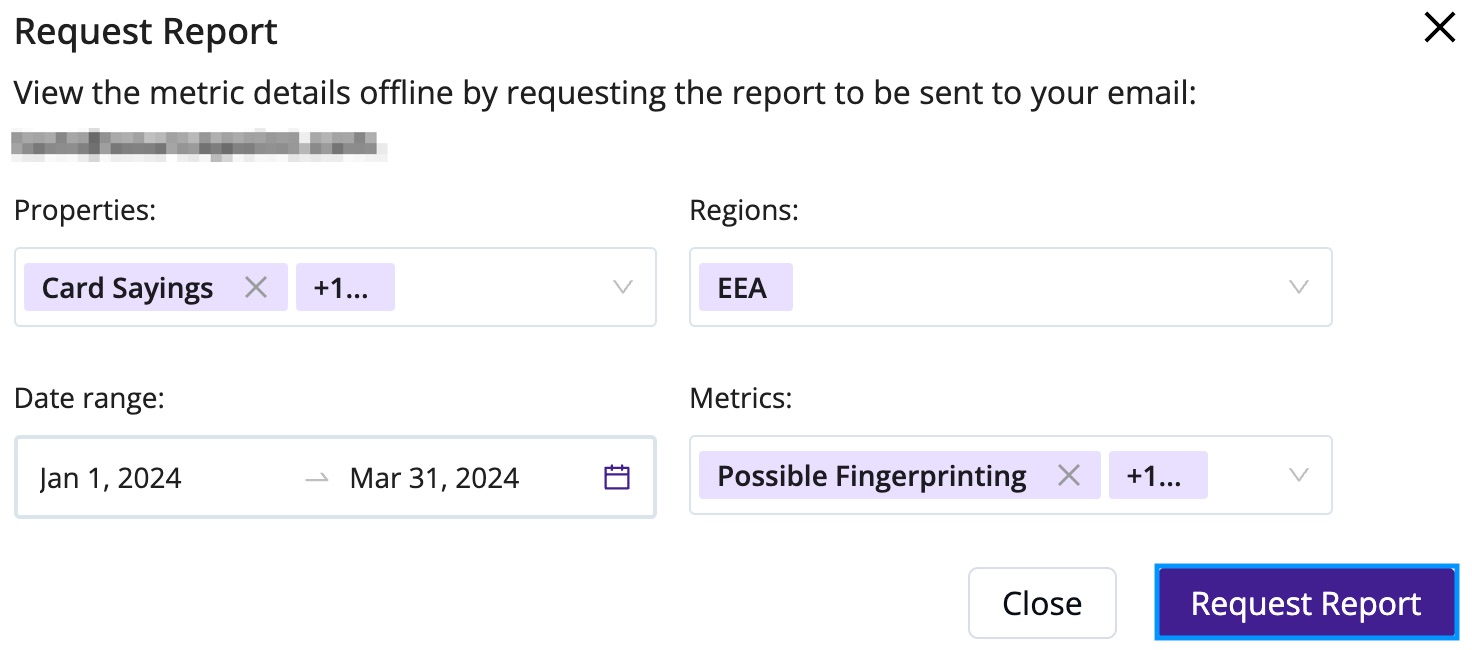Expand the Properties dropdown arrow
Viewport: 1472px width, 650px height.
pyautogui.click(x=623, y=288)
